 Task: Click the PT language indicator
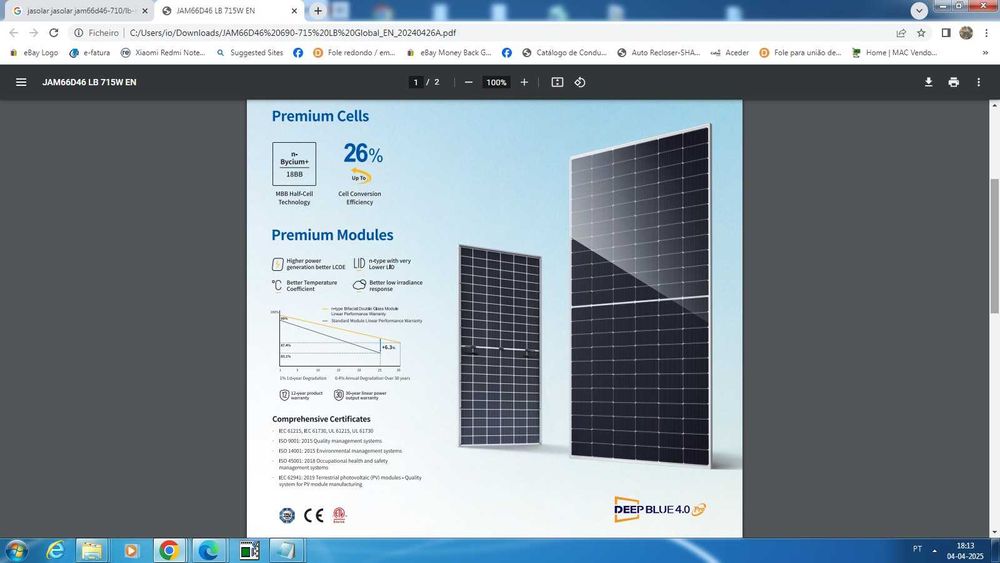tap(917, 549)
